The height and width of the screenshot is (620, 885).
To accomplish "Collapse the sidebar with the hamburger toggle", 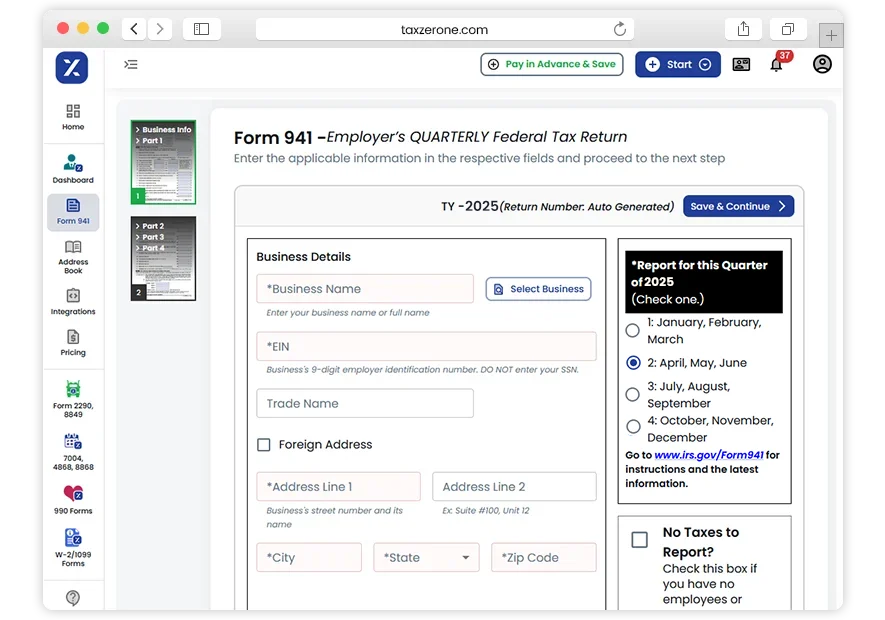I will click(x=131, y=63).
